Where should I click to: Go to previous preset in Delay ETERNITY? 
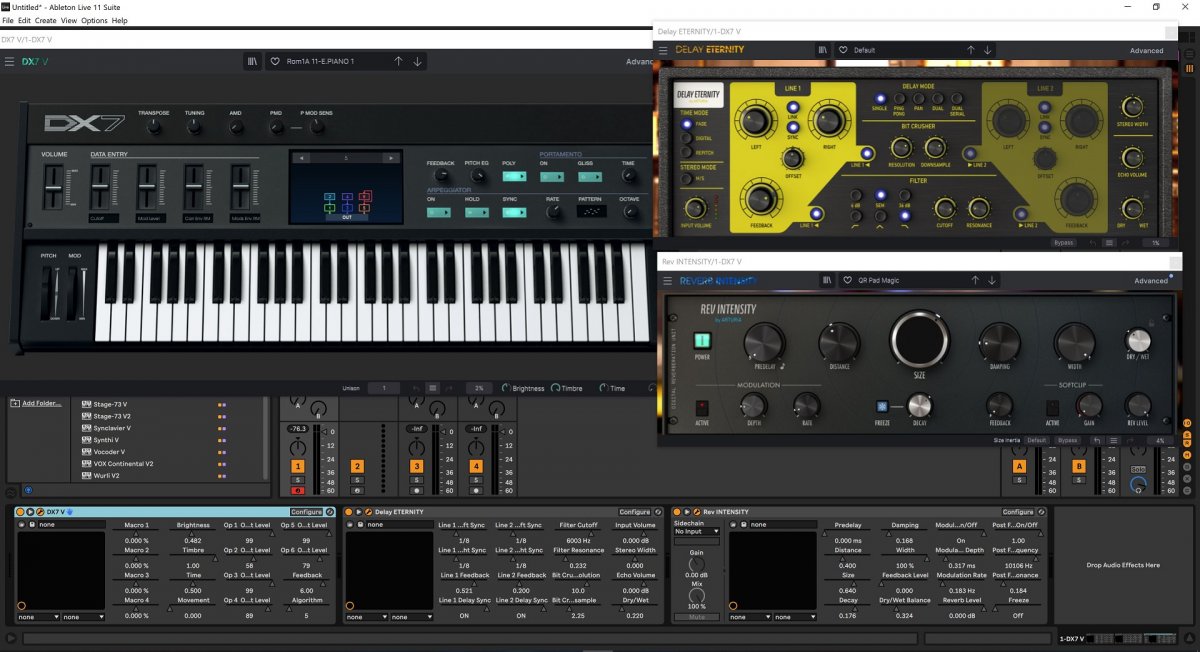pyautogui.click(x=969, y=50)
